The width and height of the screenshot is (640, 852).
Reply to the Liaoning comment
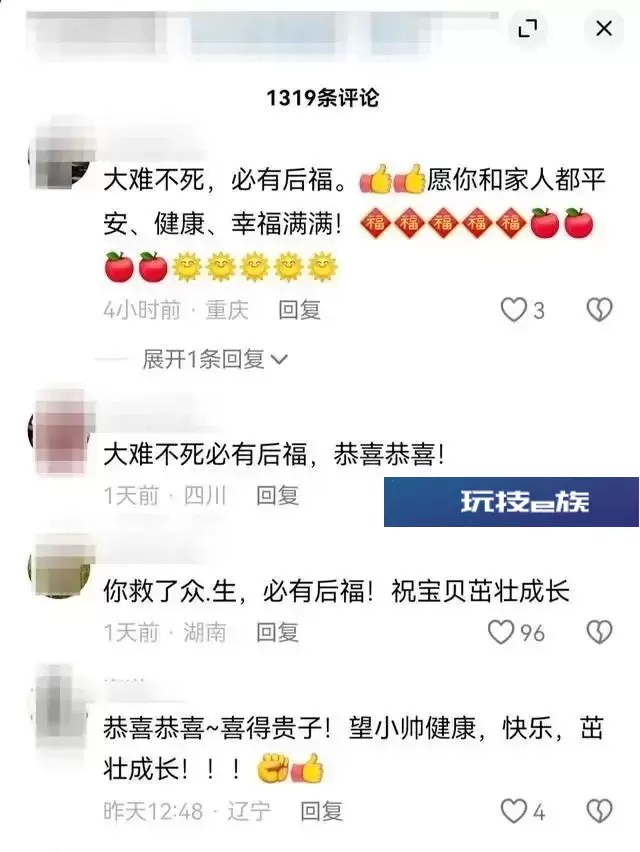(322, 811)
